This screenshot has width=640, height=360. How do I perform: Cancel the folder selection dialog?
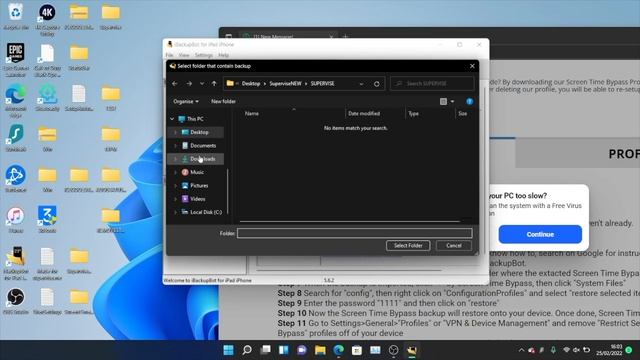coord(453,246)
